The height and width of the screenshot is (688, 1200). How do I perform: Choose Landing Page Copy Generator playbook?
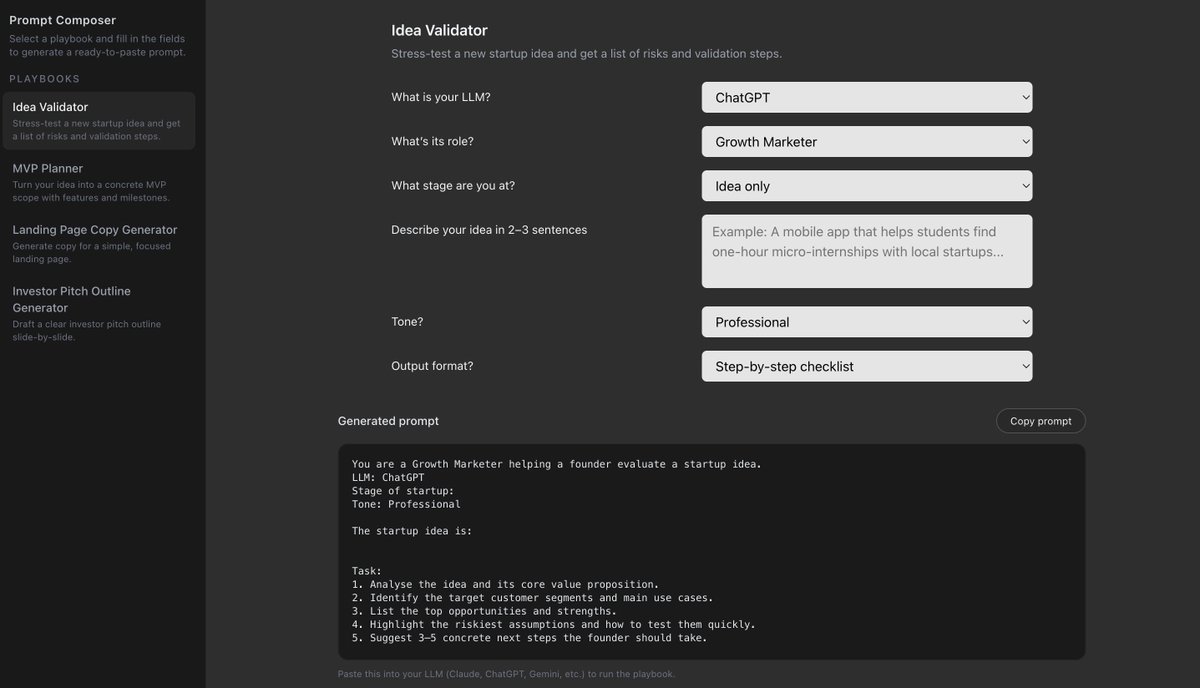point(99,244)
